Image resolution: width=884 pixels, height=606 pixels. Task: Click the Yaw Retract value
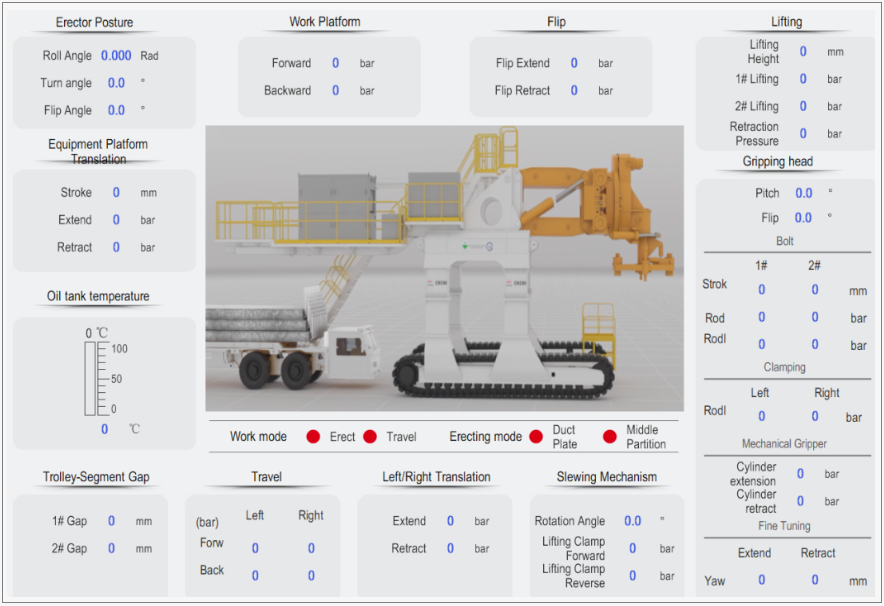pos(815,580)
